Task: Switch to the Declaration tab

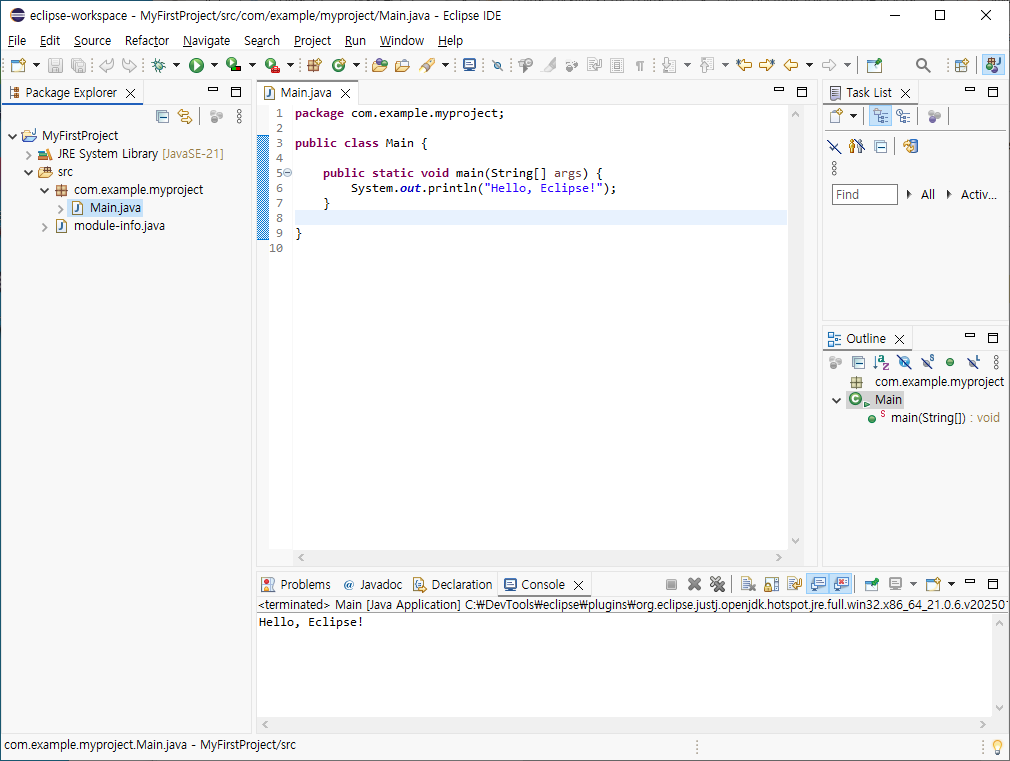Action: [x=453, y=584]
